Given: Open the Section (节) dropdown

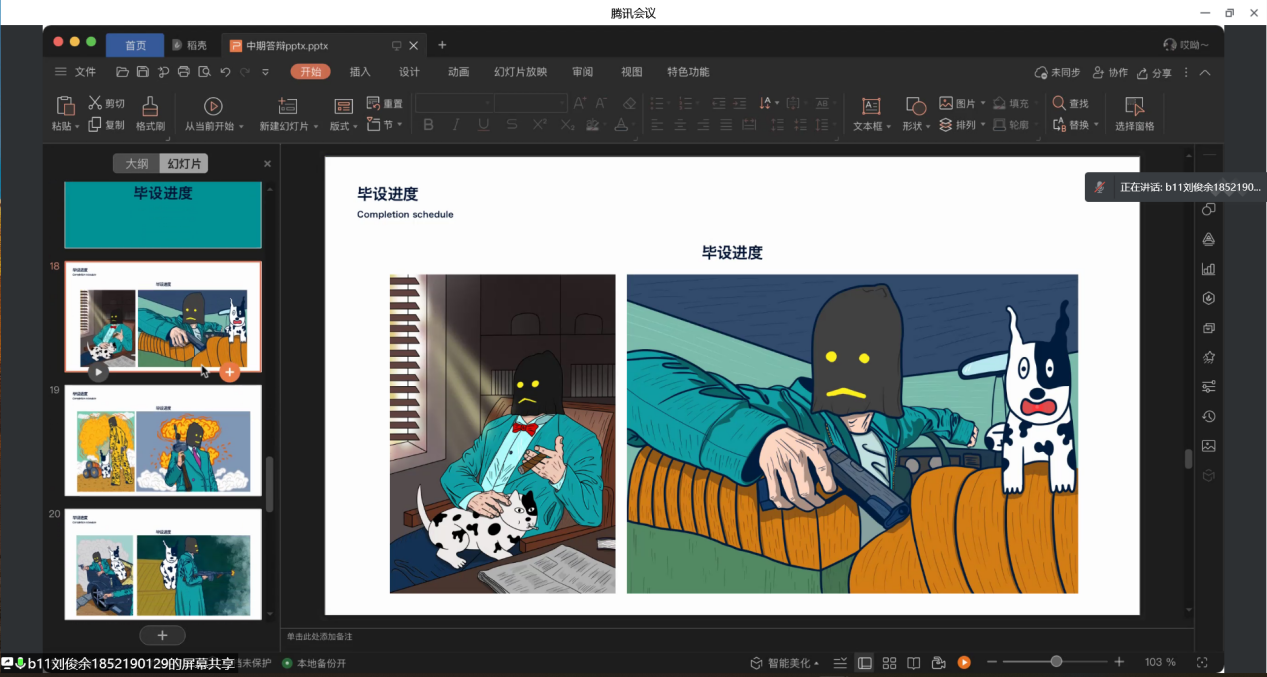Looking at the screenshot, I should 384,125.
